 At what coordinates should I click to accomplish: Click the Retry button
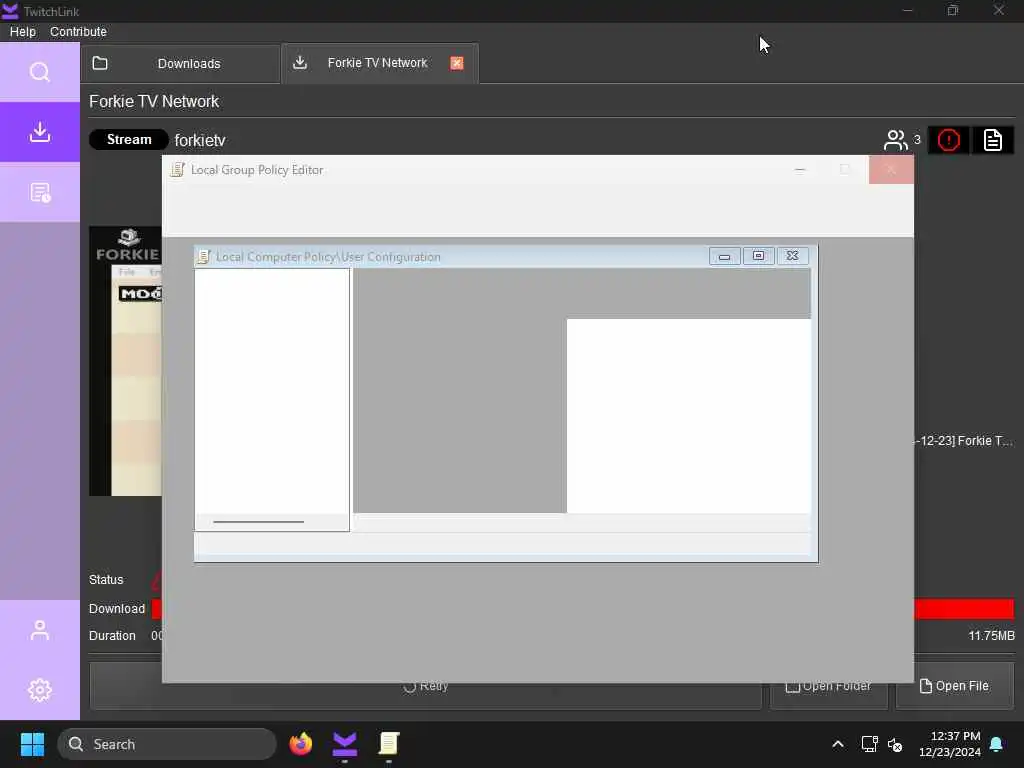pos(426,686)
